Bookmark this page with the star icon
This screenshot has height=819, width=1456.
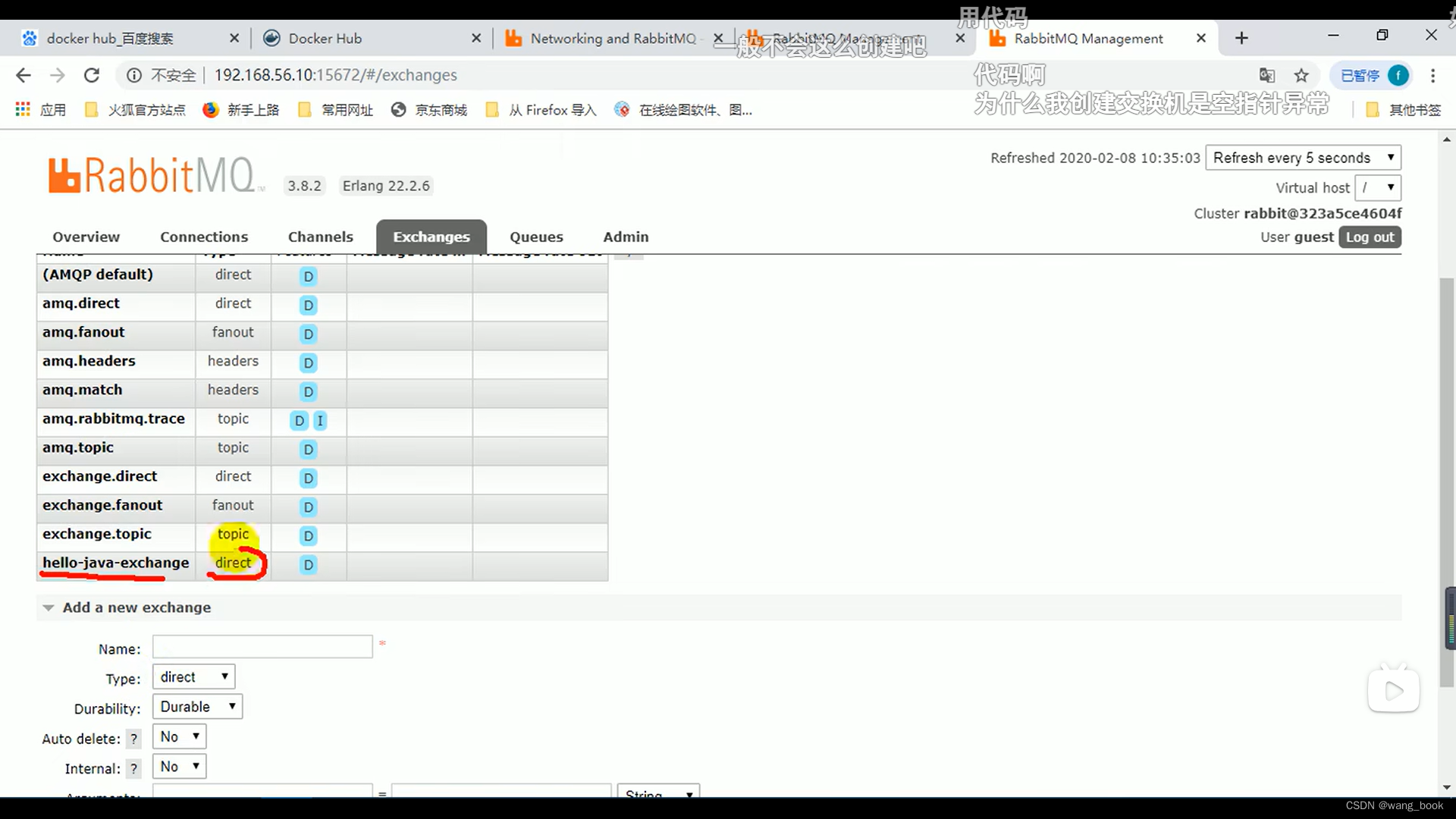[1301, 75]
